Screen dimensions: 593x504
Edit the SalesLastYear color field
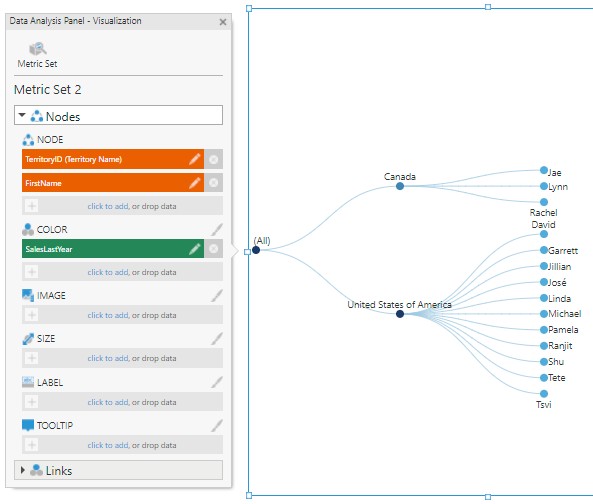coord(194,249)
